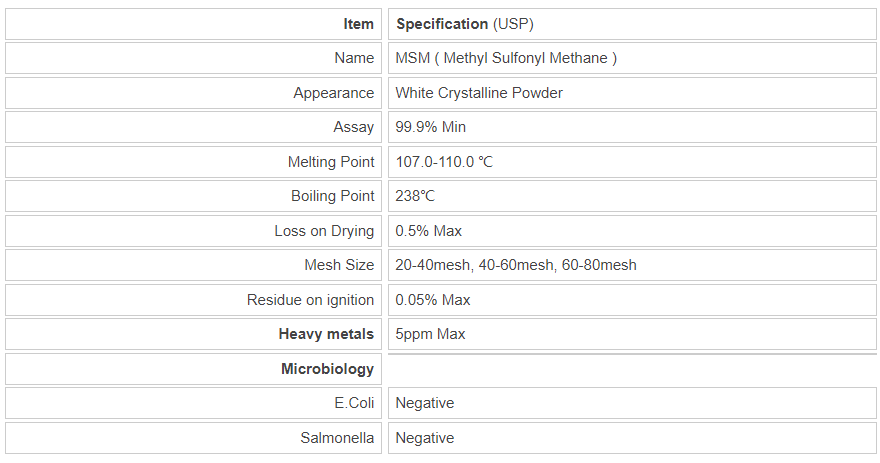Select the Microbiology section label
The width and height of the screenshot is (880, 463).
pyautogui.click(x=327, y=369)
